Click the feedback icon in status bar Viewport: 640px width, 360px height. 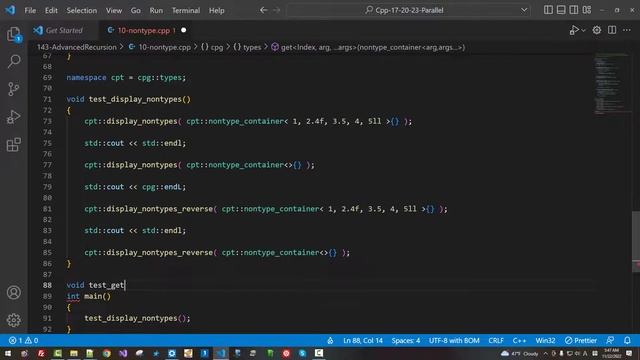point(610,340)
